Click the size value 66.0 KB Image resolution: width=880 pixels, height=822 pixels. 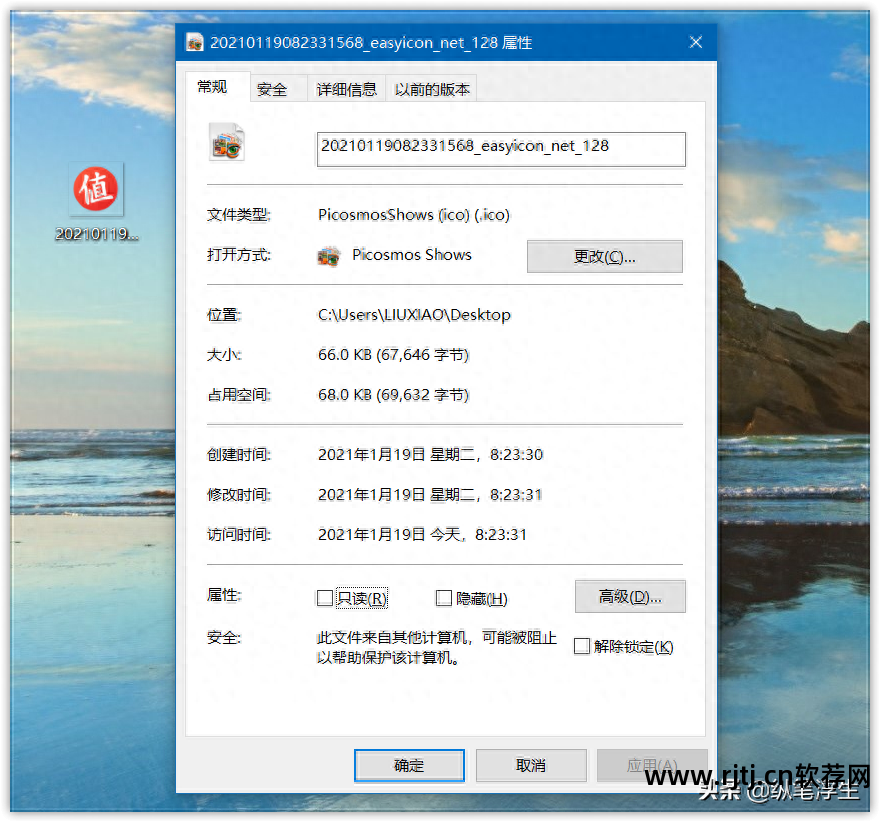pyautogui.click(x=393, y=355)
